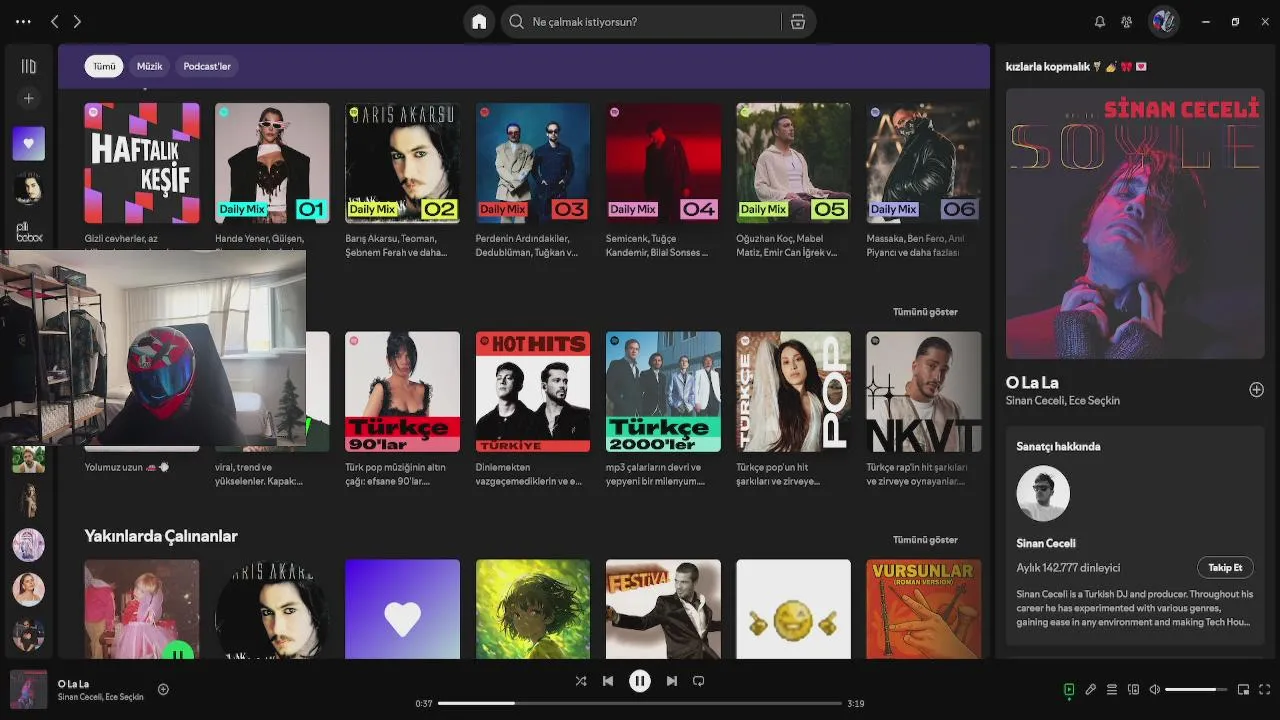The height and width of the screenshot is (720, 1280).
Task: Select the Müzik filter chip
Action: [x=149, y=66]
